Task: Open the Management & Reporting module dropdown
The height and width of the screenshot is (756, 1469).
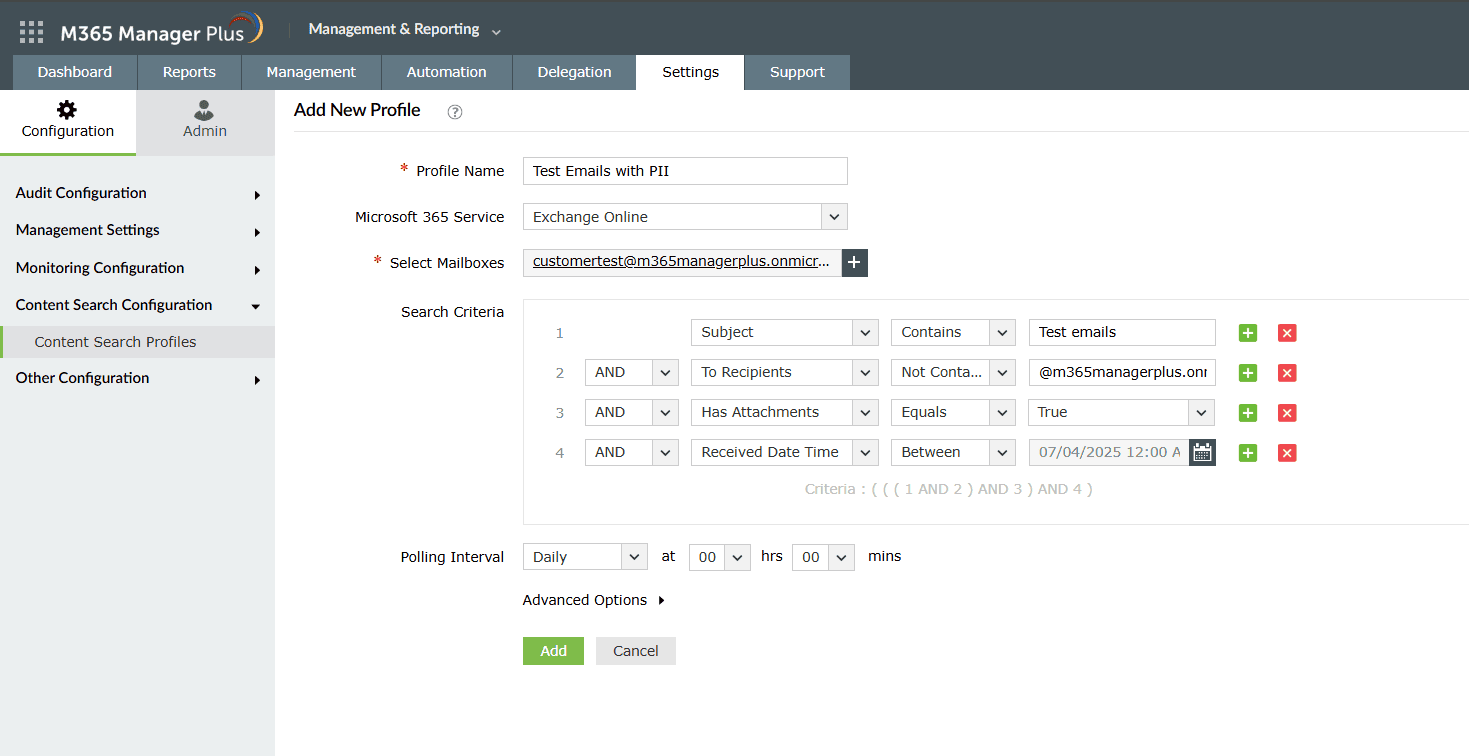Action: click(x=405, y=30)
